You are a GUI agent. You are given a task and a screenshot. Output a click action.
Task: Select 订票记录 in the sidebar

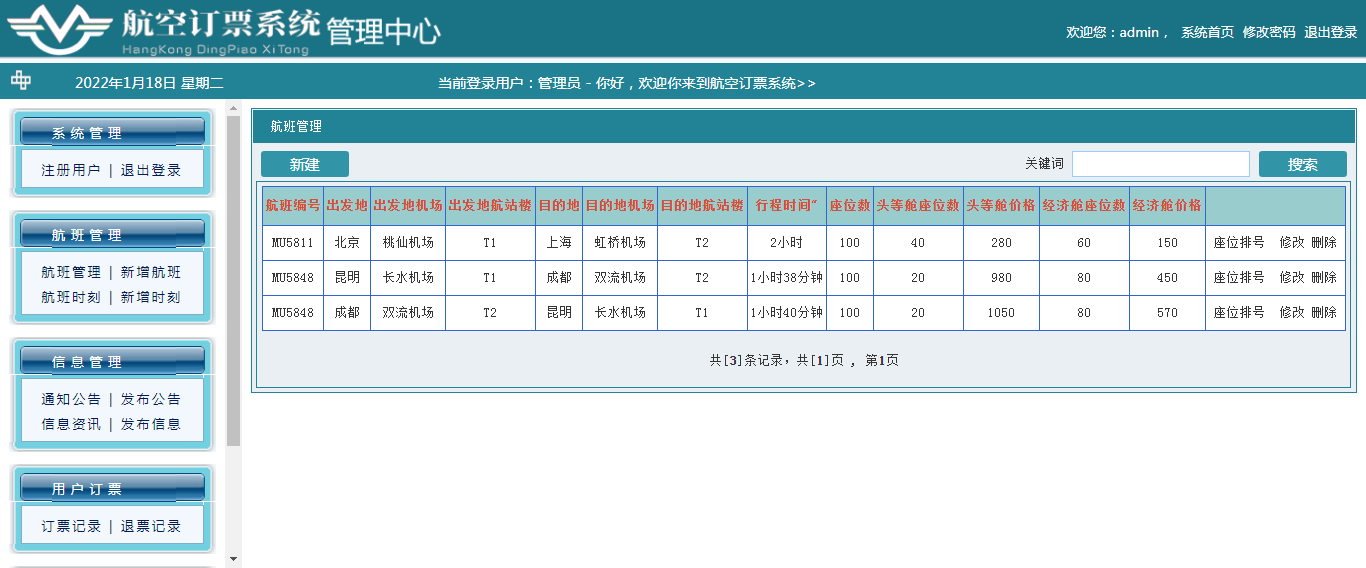coord(71,526)
